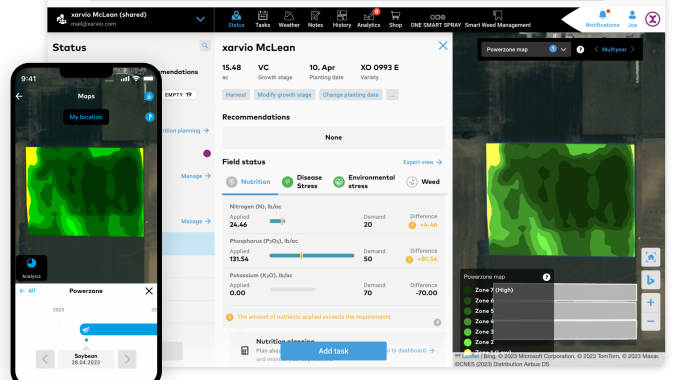Tap next arrow beside Soybean date
Screen dimensions: 675x380
[127, 359]
